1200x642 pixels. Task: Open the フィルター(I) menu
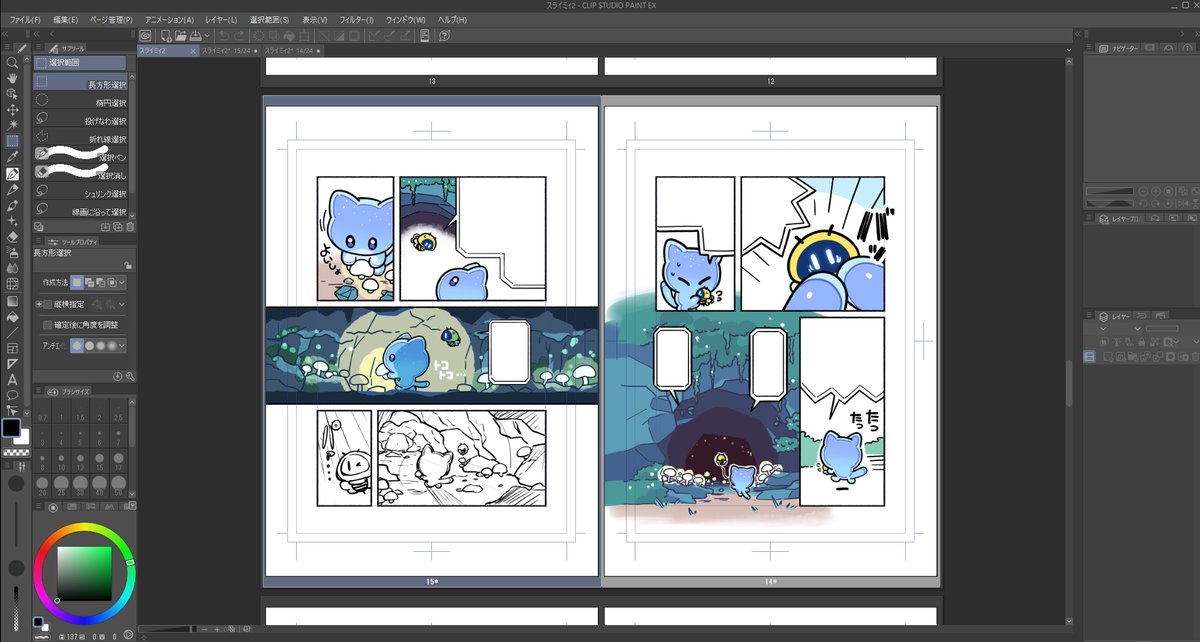click(356, 20)
